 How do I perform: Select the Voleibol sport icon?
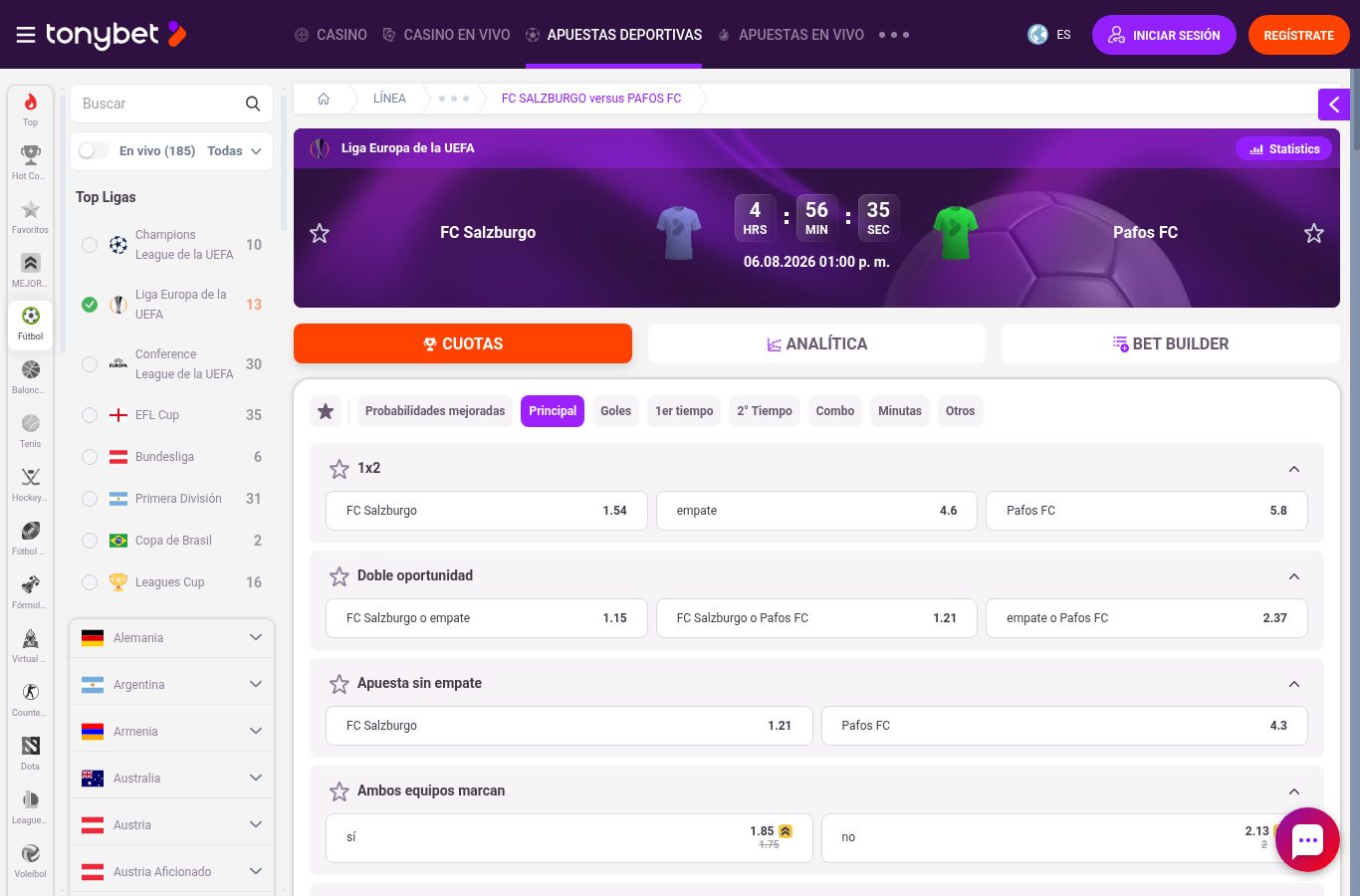click(31, 861)
